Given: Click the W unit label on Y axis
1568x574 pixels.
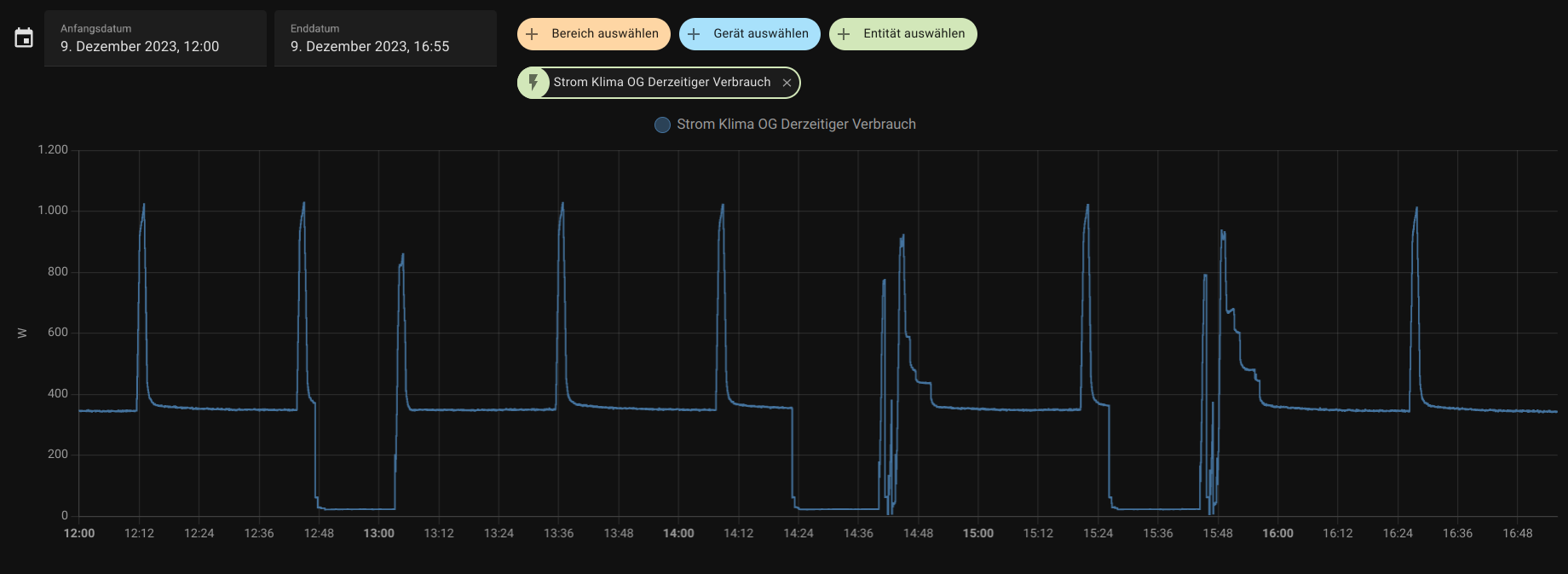Looking at the screenshot, I should tap(22, 333).
